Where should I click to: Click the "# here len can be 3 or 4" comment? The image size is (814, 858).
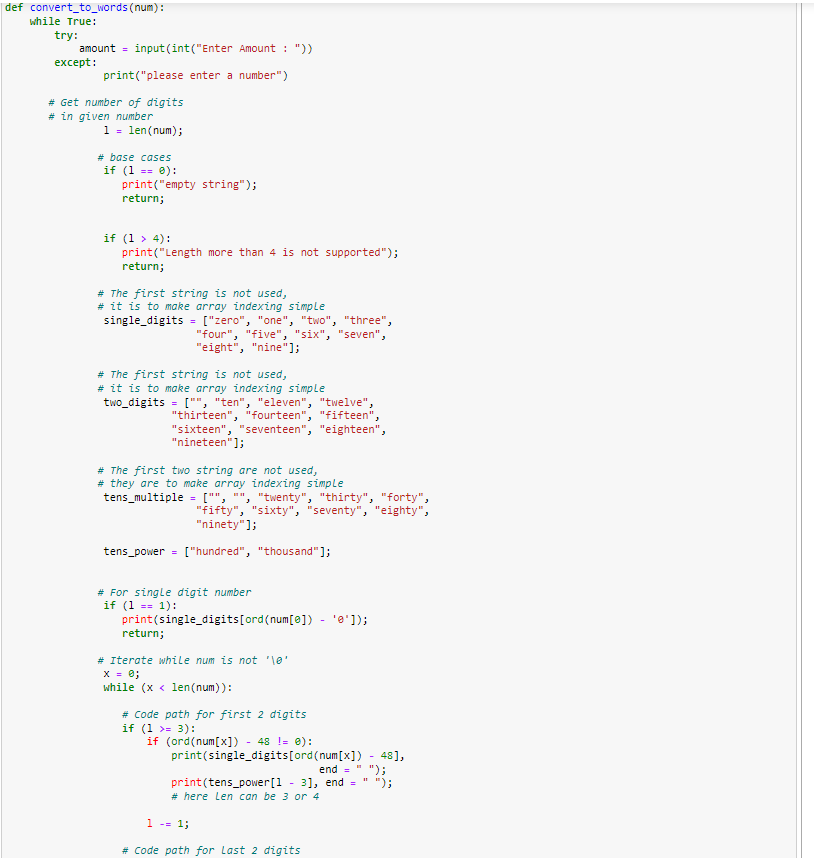[x=245, y=796]
